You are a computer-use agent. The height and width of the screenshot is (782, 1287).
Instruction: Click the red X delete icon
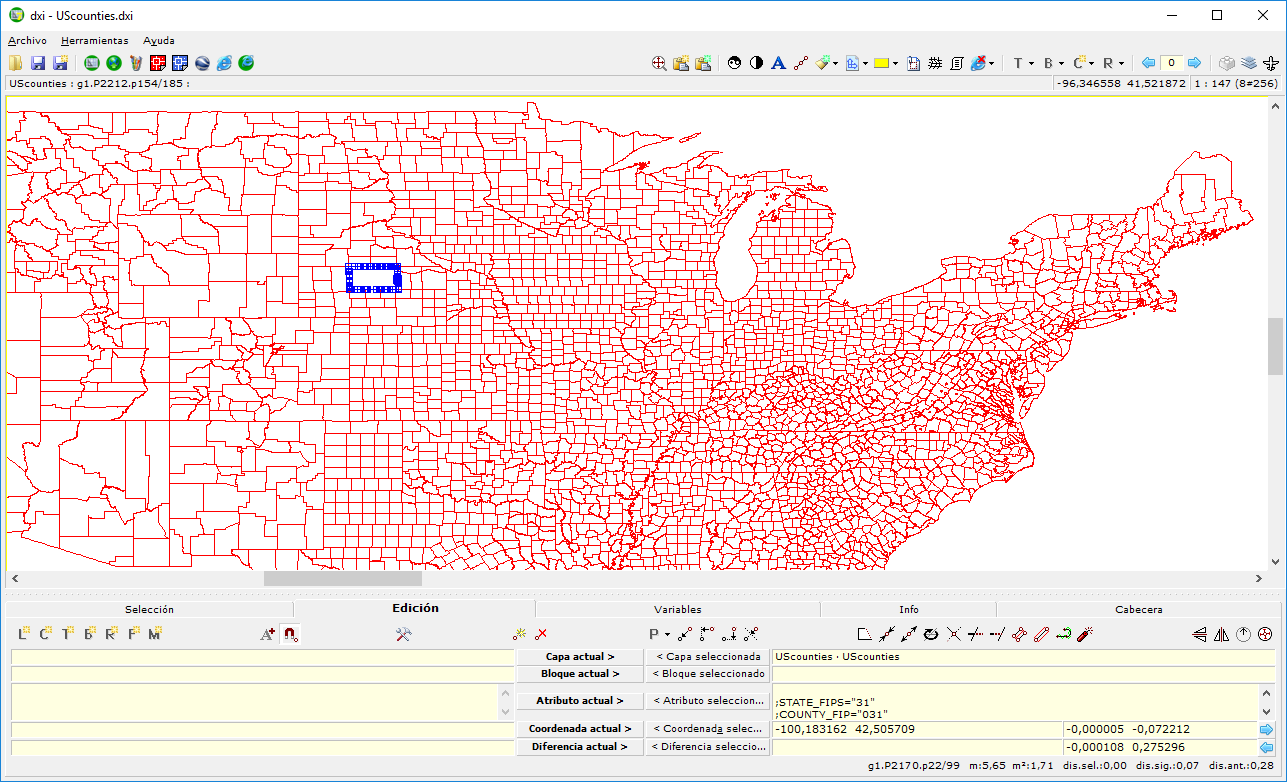click(x=541, y=634)
